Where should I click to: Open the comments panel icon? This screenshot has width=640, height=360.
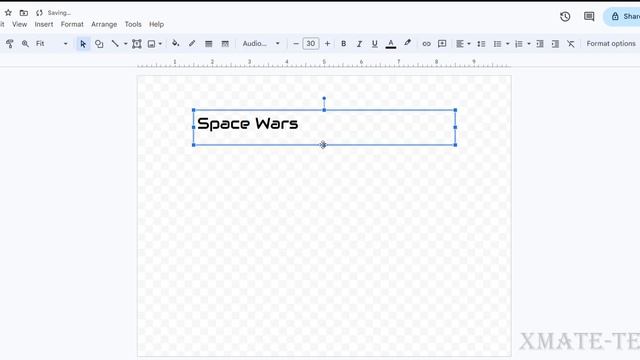(x=589, y=16)
